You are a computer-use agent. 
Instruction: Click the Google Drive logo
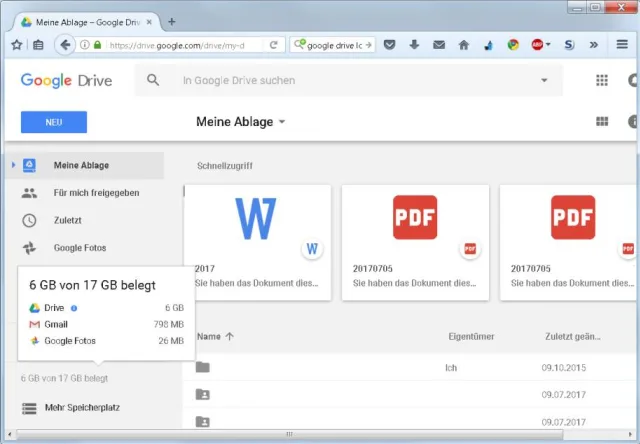pyautogui.click(x=66, y=80)
